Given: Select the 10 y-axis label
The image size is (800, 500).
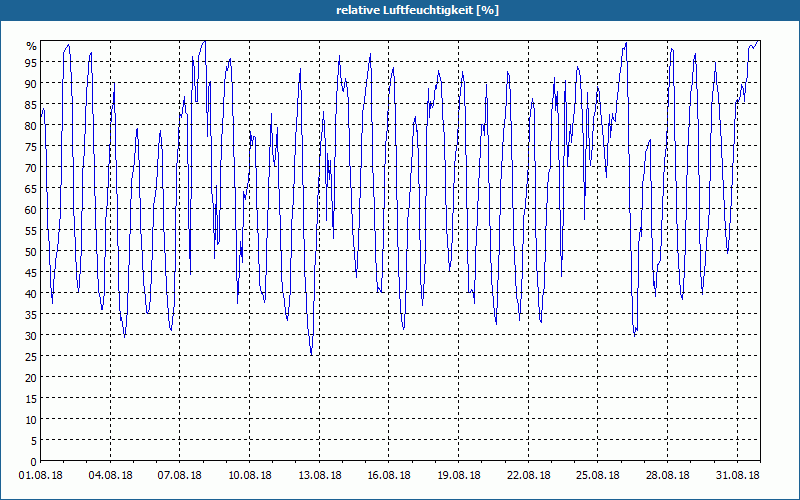Looking at the screenshot, I should pyautogui.click(x=31, y=420).
